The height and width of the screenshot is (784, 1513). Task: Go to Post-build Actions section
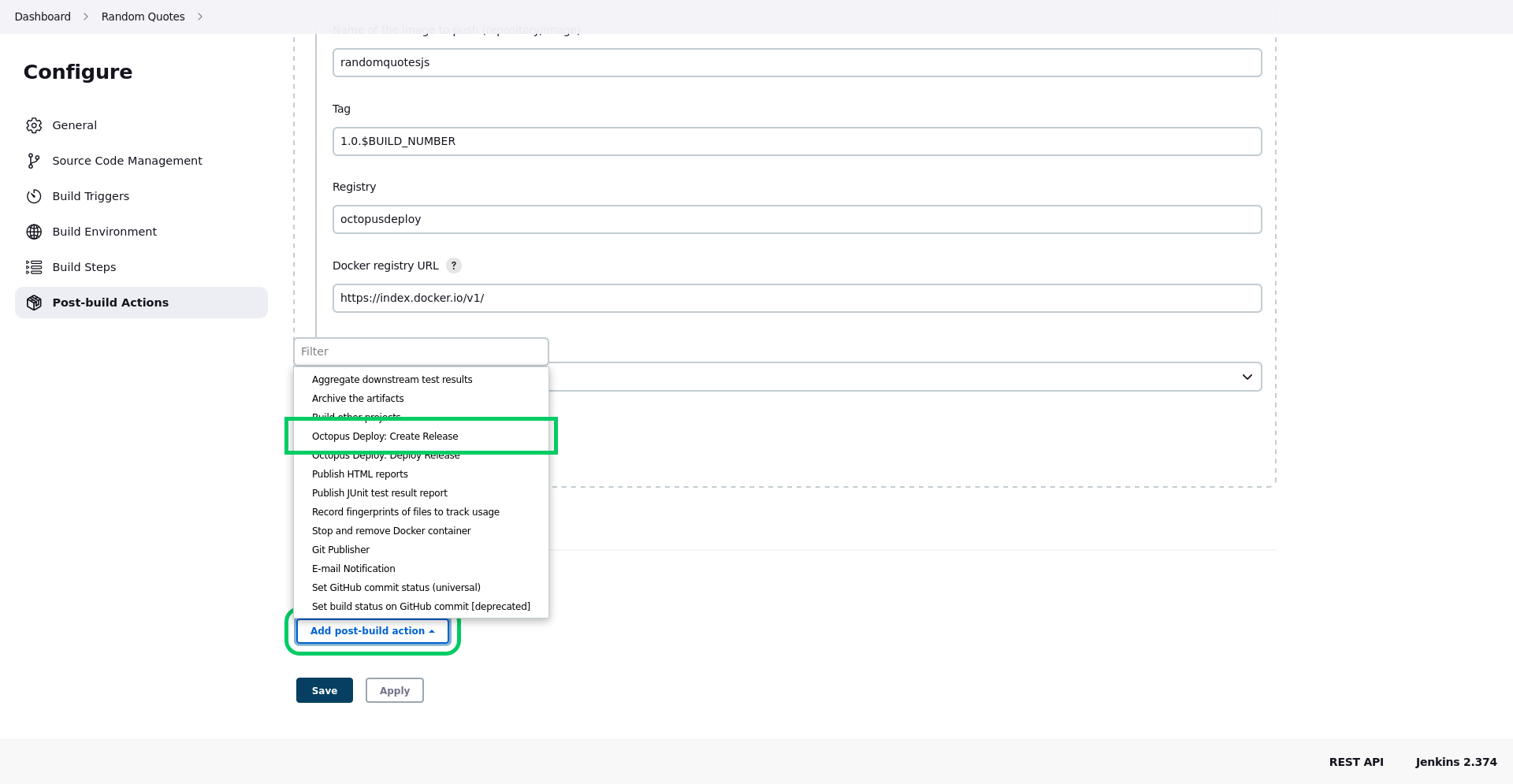[x=142, y=303]
